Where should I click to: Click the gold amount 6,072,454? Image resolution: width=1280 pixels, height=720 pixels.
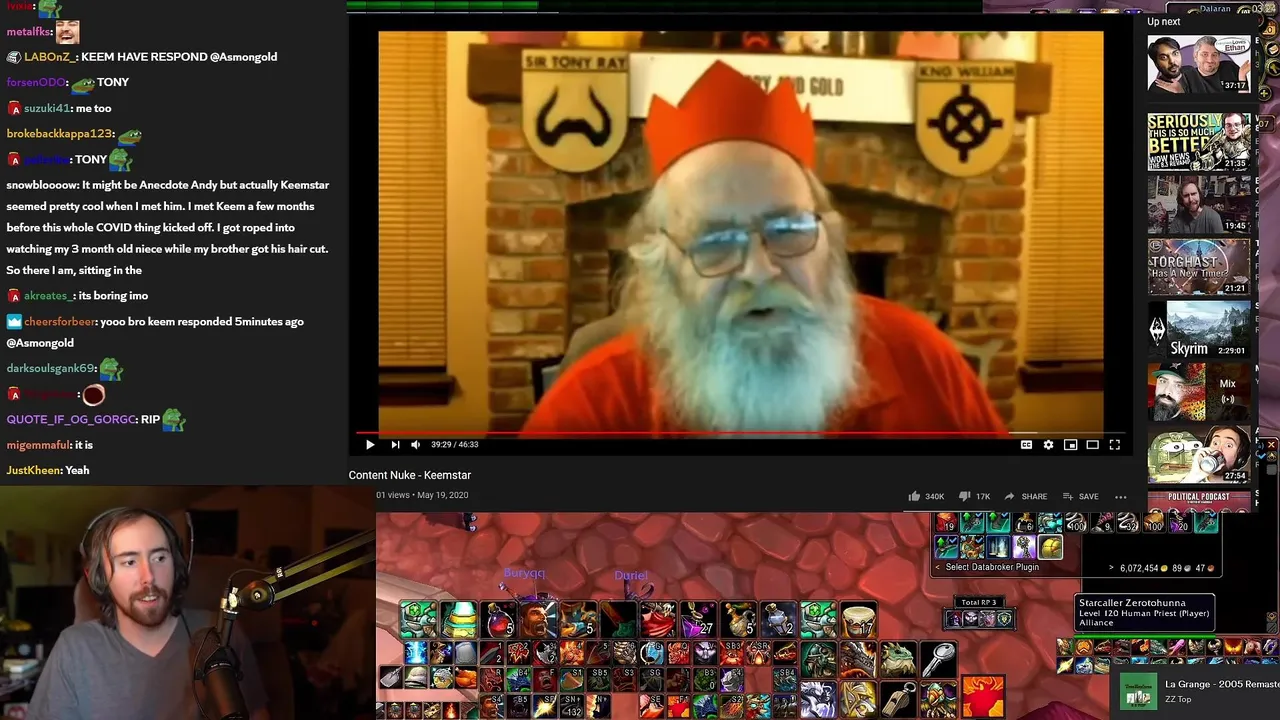click(1137, 568)
